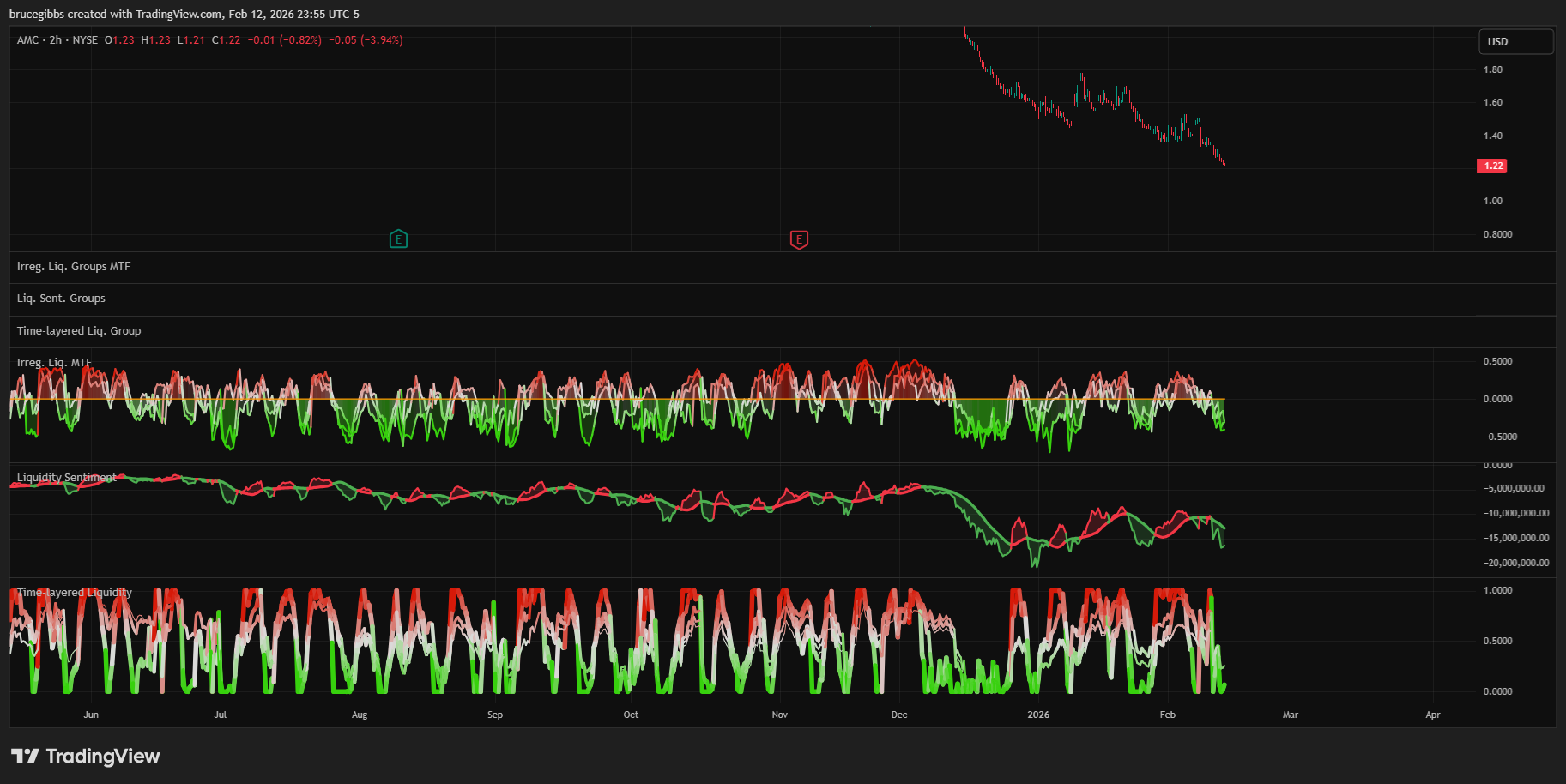Click the red earnings marker near November
Viewport: 1566px width, 784px height.
tap(799, 239)
